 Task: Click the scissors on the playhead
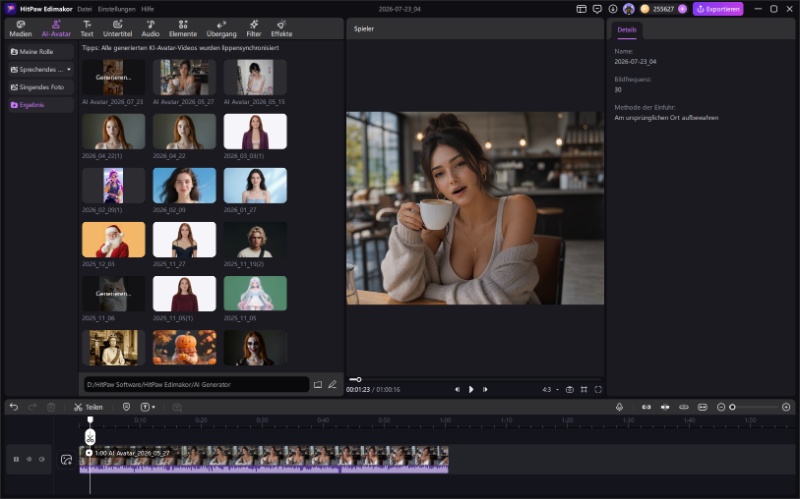[x=90, y=437]
